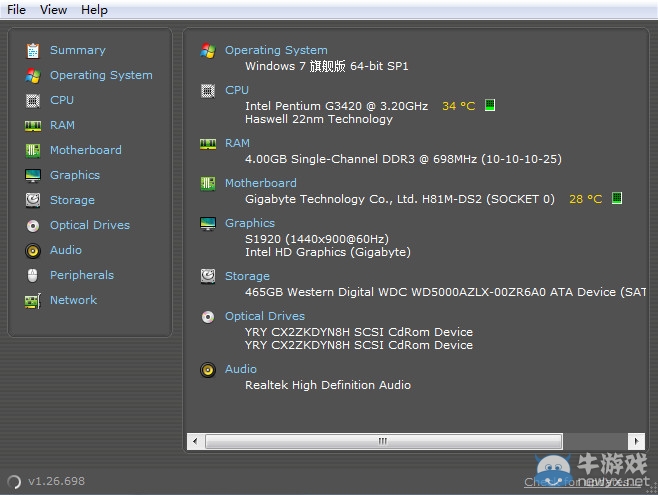Click horizontal scrollbar right arrow

[636, 441]
